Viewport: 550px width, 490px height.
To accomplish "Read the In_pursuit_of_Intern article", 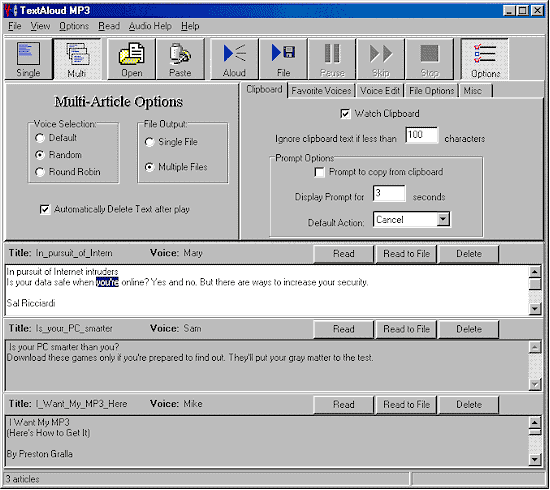I will pyautogui.click(x=343, y=254).
